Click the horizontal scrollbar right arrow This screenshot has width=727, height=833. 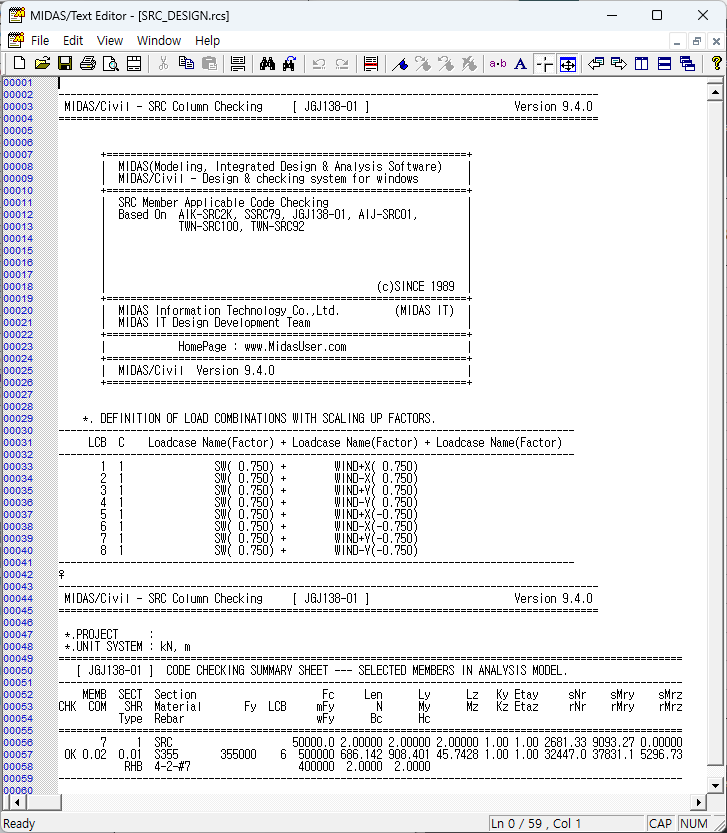pos(698,802)
